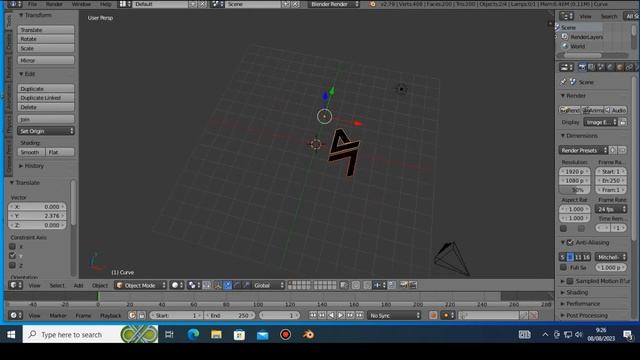The image size is (640, 360).
Task: Open the 24 fps frame rate dropdown
Action: (611, 209)
